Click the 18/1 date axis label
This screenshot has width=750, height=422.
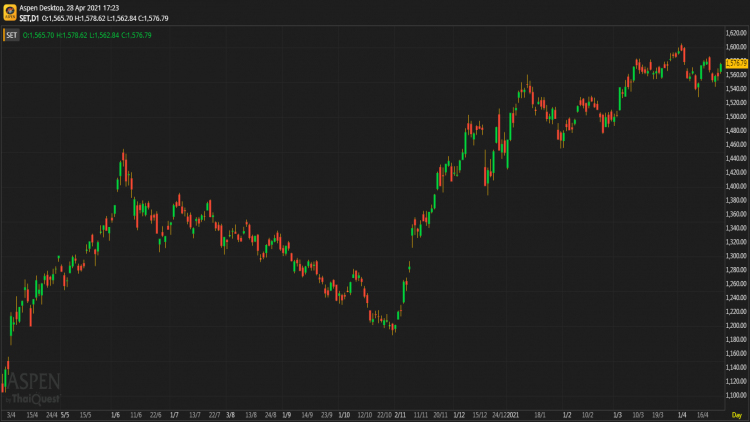tap(540, 415)
